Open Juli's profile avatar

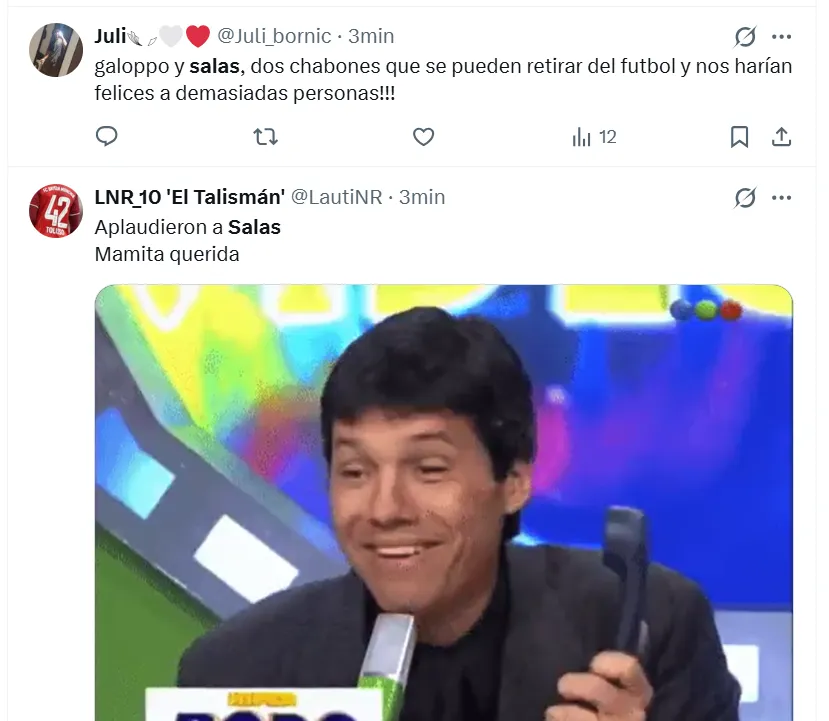(x=56, y=50)
